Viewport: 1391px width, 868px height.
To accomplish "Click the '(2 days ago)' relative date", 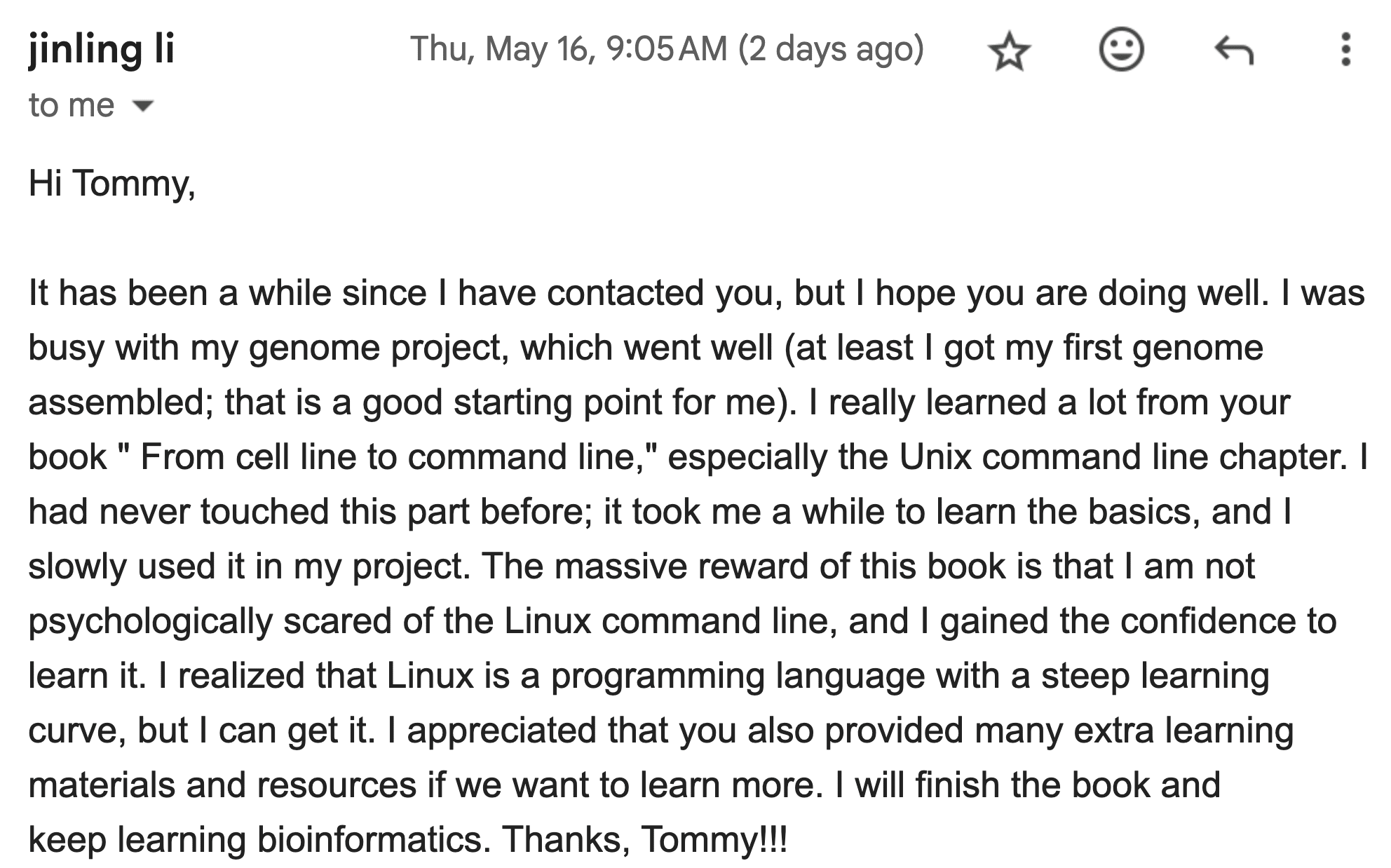I will pos(832,48).
